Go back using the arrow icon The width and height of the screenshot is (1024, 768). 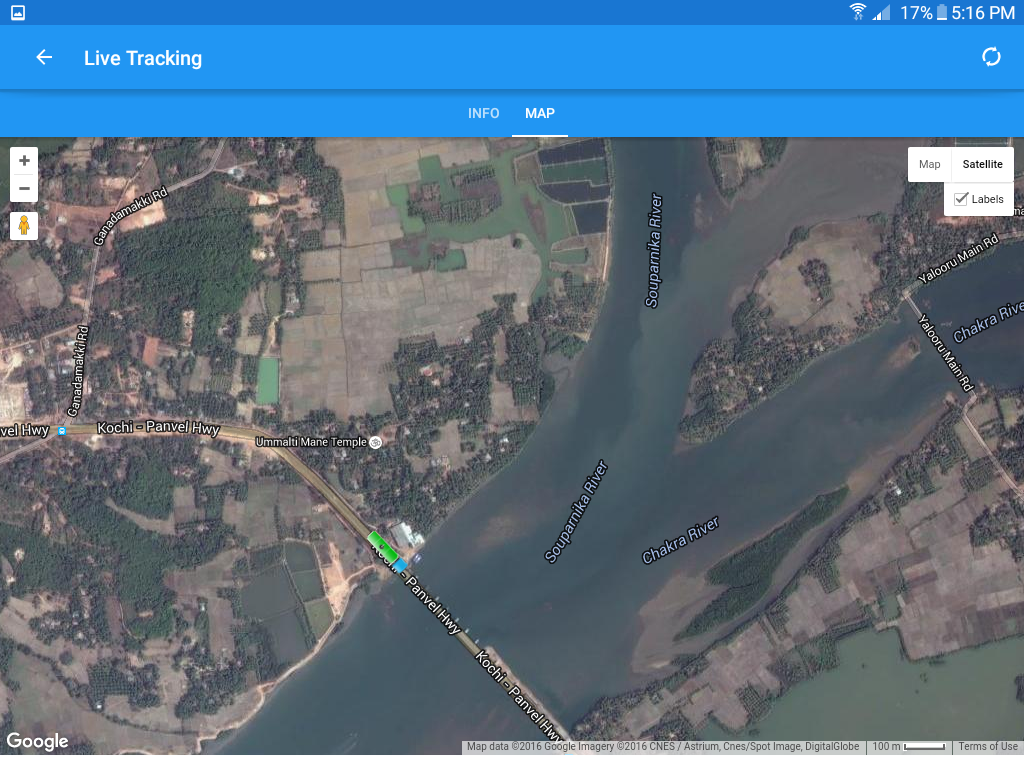pyautogui.click(x=44, y=57)
